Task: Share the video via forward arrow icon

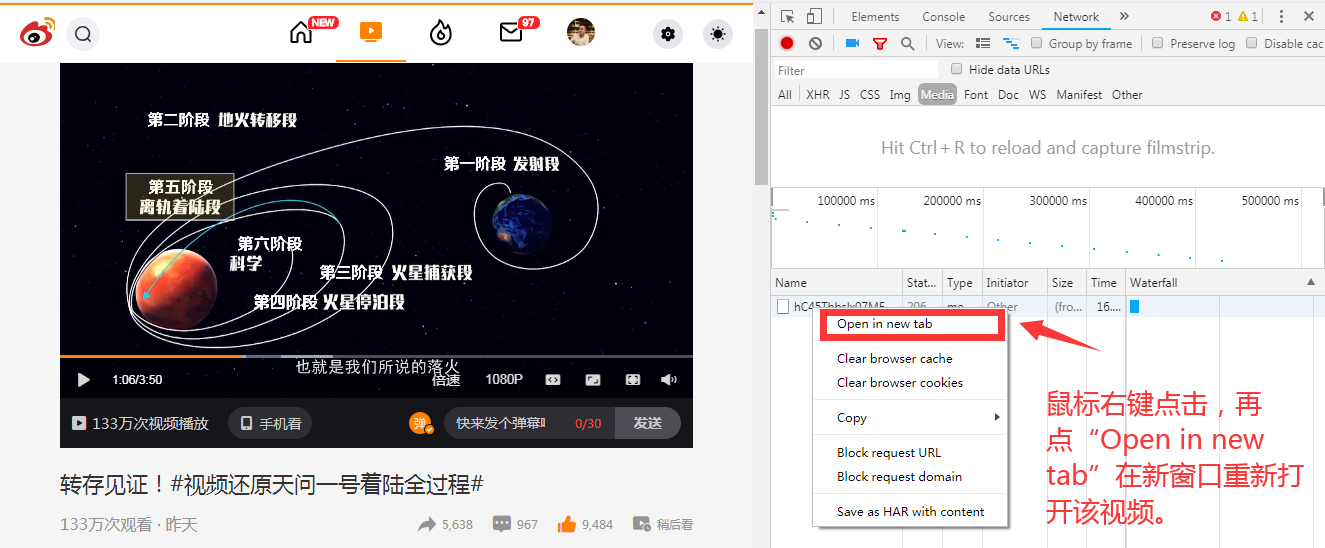Action: click(x=427, y=524)
